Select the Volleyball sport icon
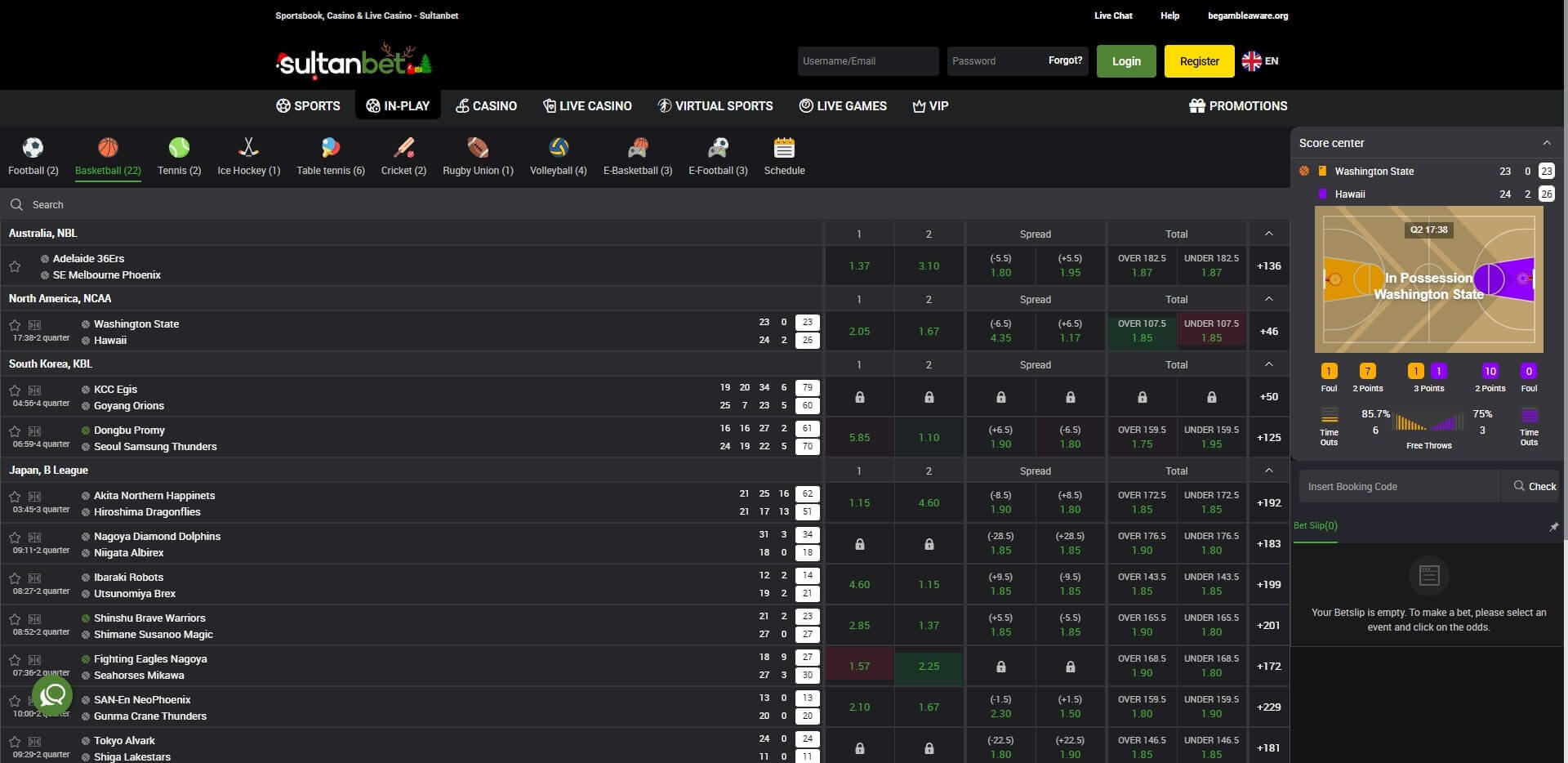 point(558,148)
